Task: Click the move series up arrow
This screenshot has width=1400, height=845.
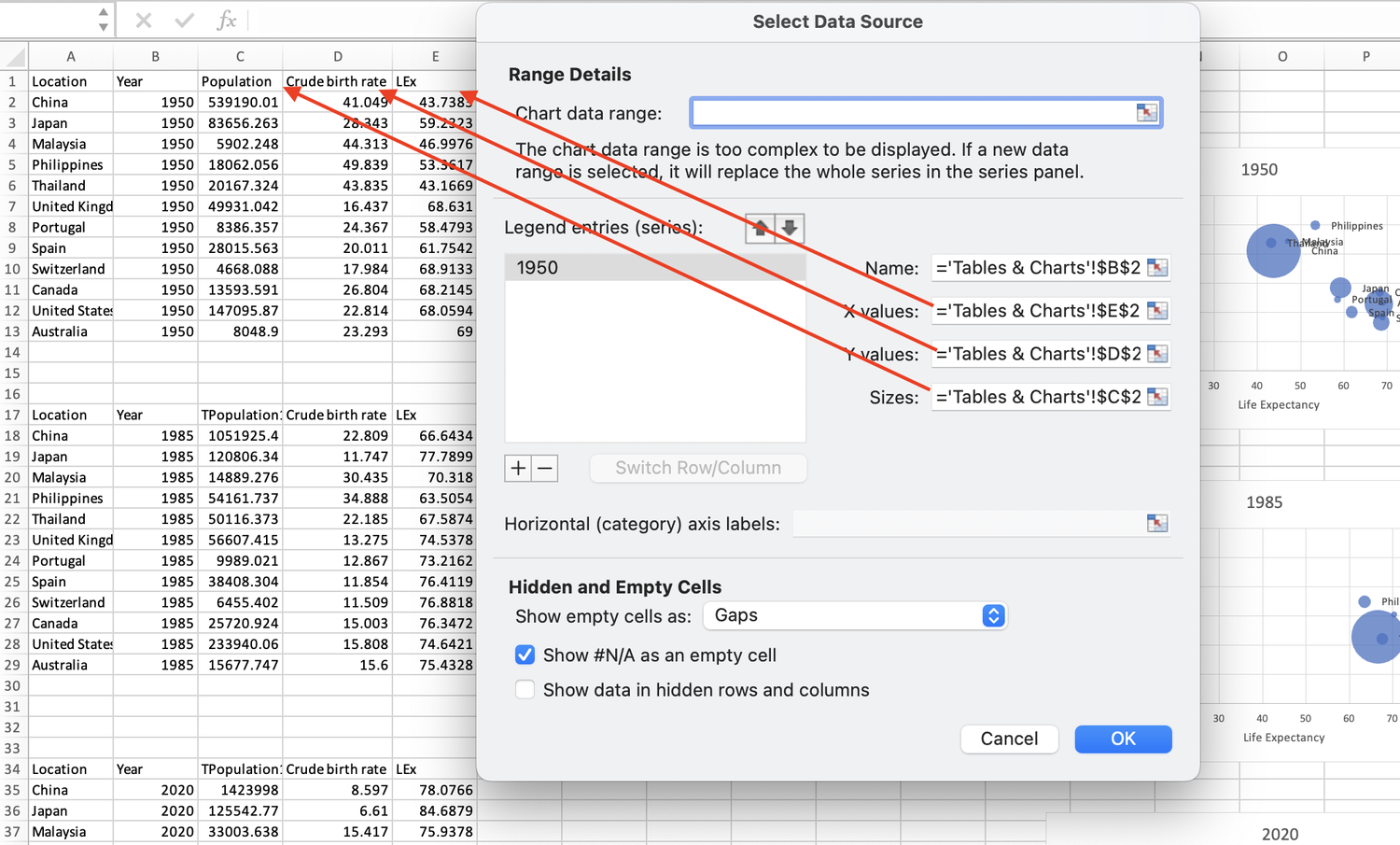Action: pyautogui.click(x=759, y=227)
